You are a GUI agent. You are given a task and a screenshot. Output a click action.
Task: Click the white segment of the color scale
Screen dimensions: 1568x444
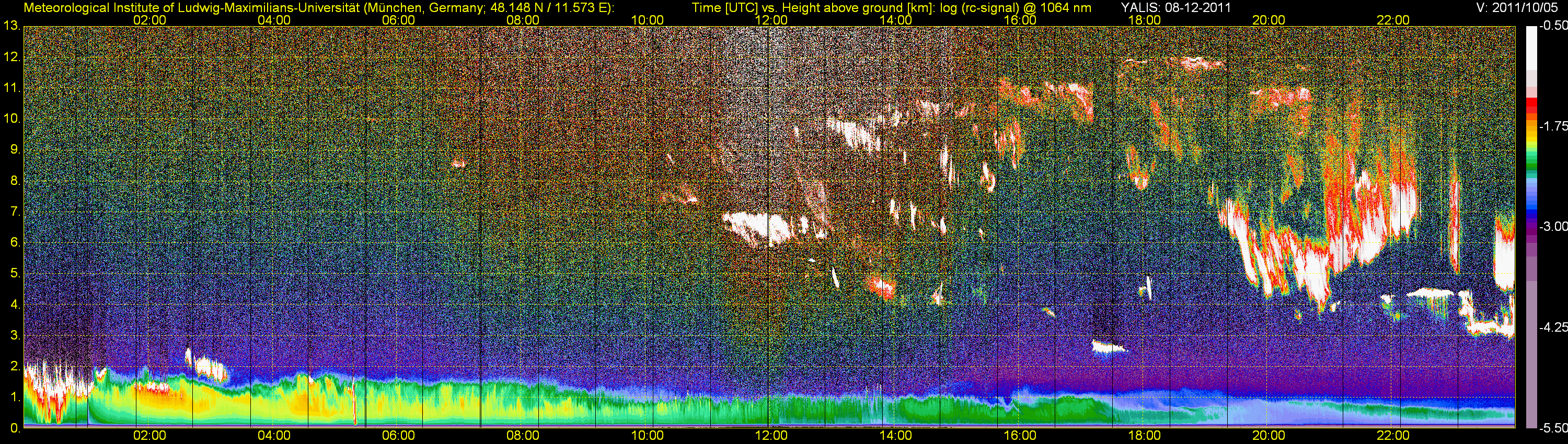point(1531,48)
